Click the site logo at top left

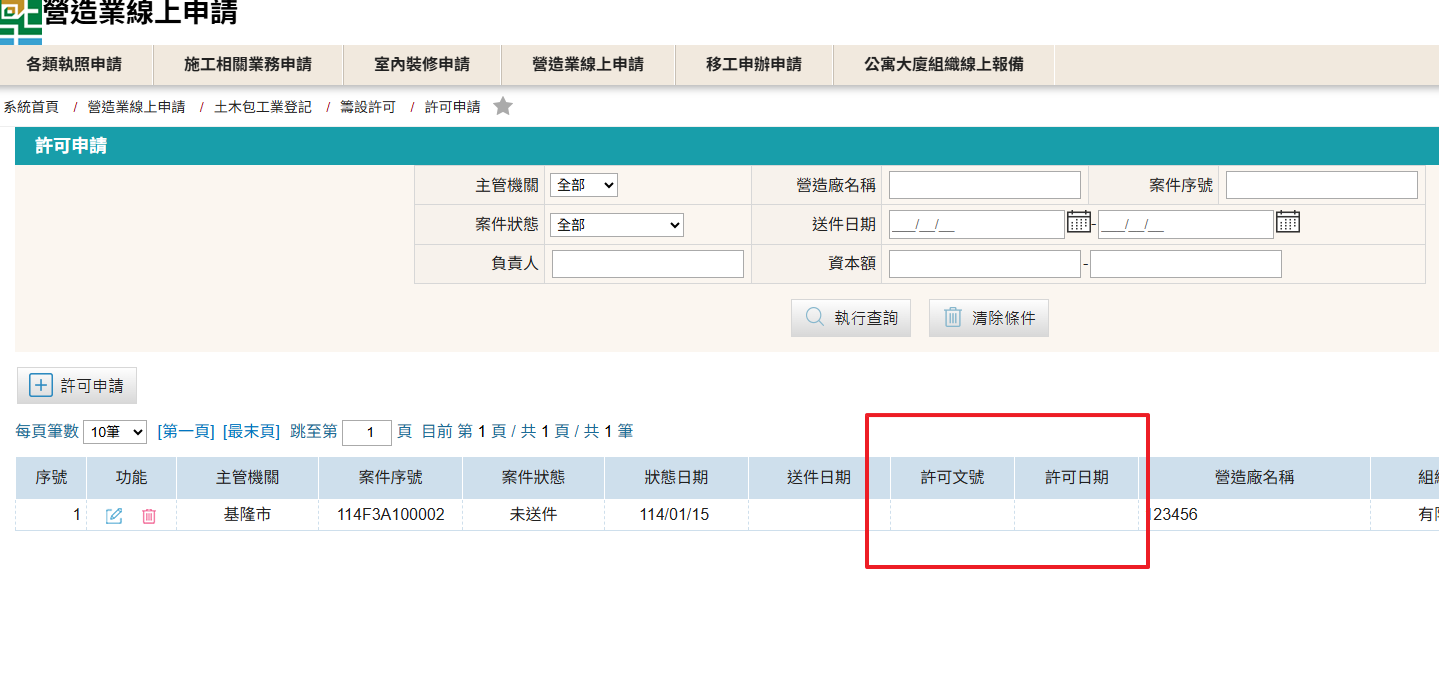[x=21, y=20]
